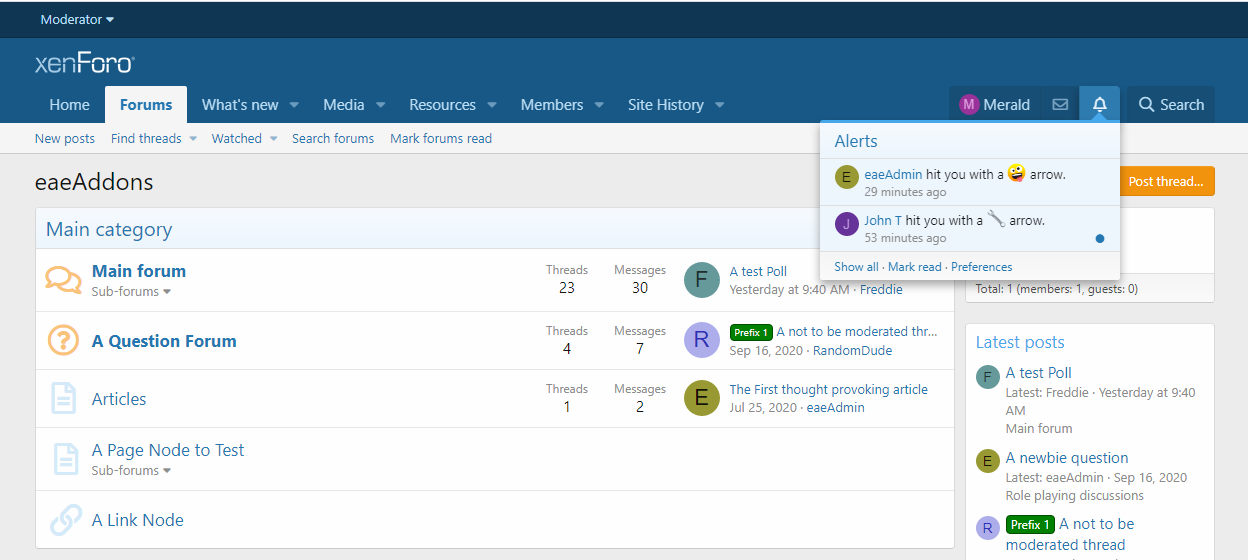Expand the Find threads dropdown

[193, 139]
